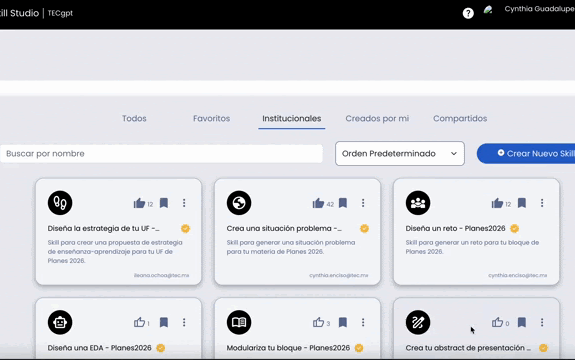This screenshot has width=575, height=360.
Task: Open the 'Diseña una EDA - Planes2026' skill title
Action: (x=99, y=348)
